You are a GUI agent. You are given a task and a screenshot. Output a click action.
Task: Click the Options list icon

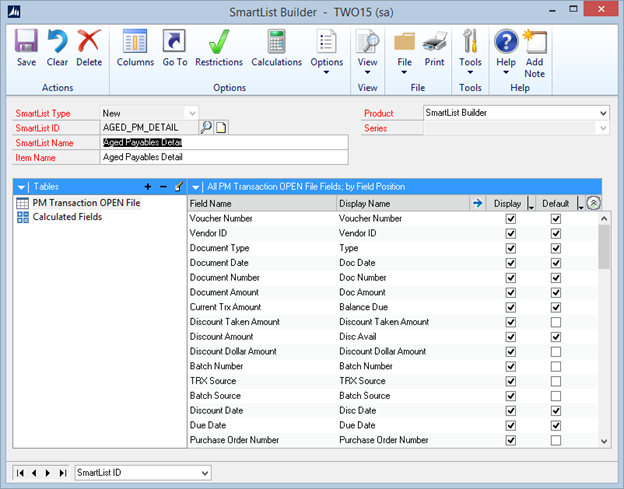pos(326,41)
